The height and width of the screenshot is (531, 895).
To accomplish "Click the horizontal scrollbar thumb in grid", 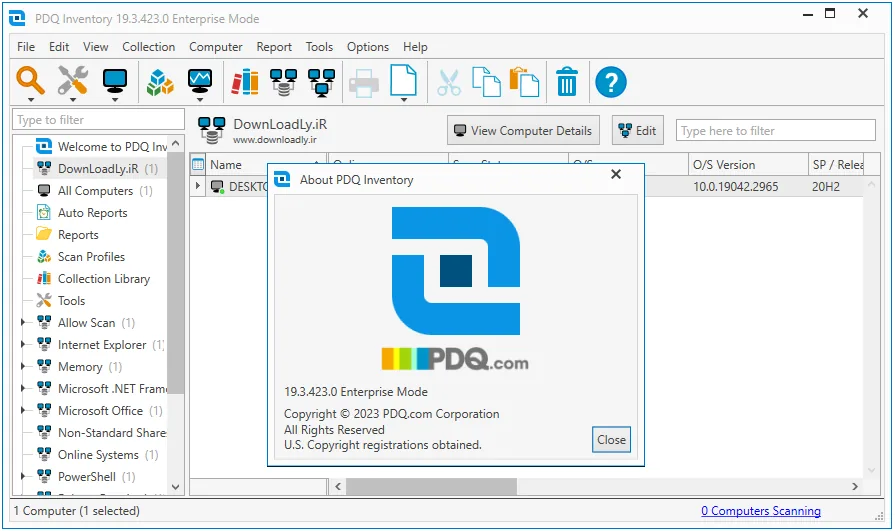I will (431, 486).
